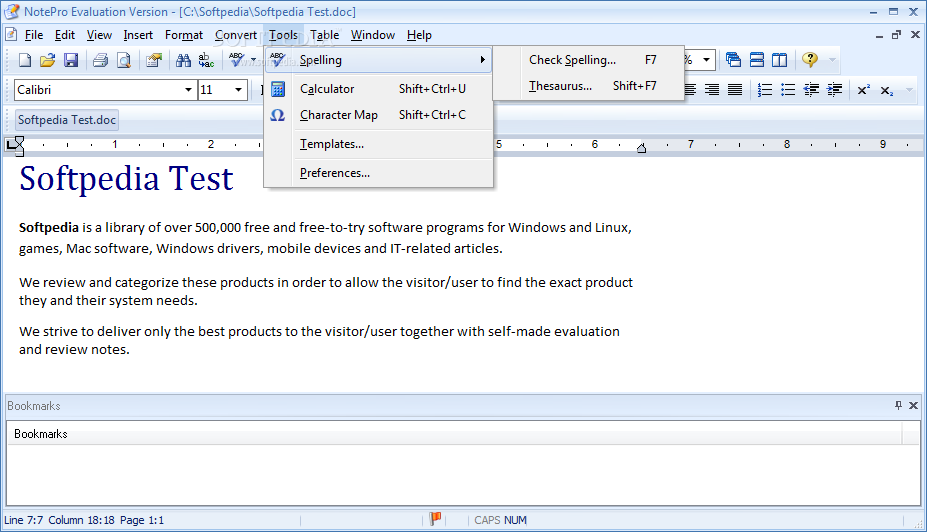Expand the standard toolbar options arrow
Viewport: 927px width, 532px height.
click(832, 60)
